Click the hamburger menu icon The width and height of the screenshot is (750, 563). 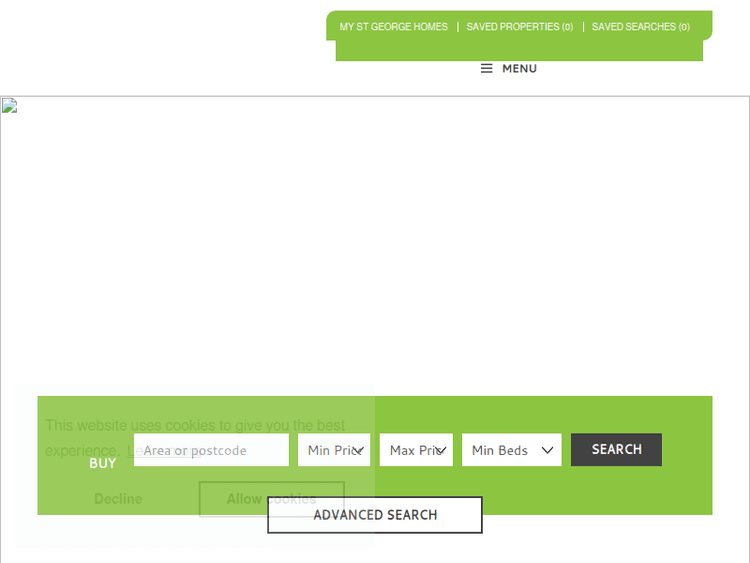pos(486,69)
